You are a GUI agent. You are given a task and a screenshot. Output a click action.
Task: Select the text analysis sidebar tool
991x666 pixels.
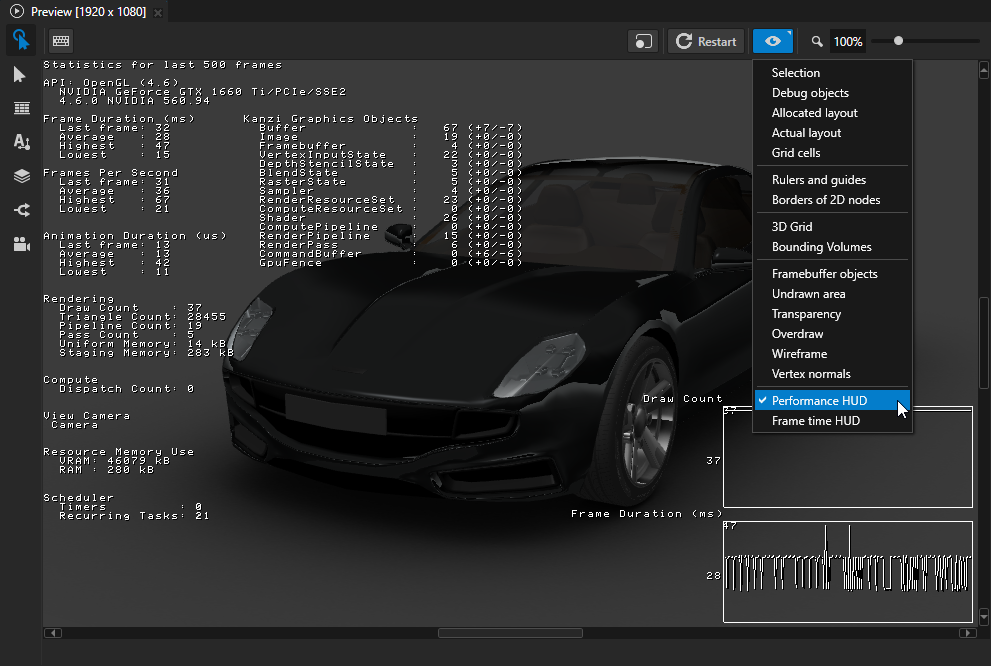click(x=20, y=142)
